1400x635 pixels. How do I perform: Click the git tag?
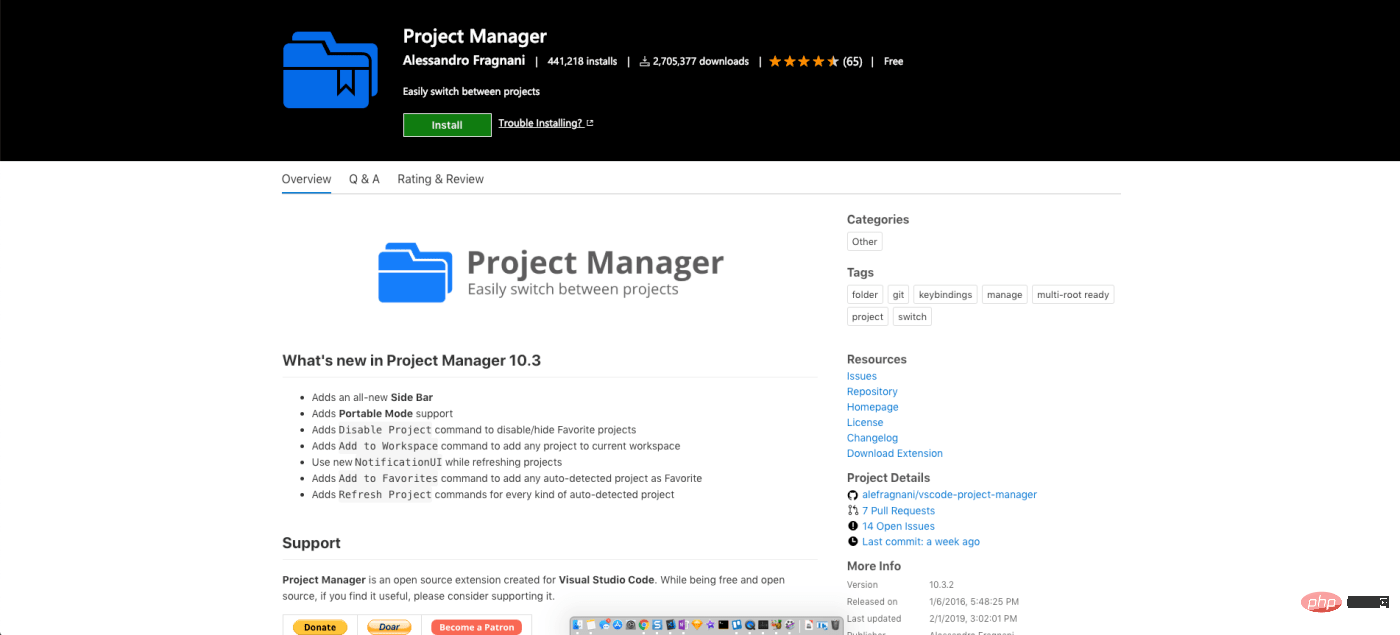coord(898,295)
